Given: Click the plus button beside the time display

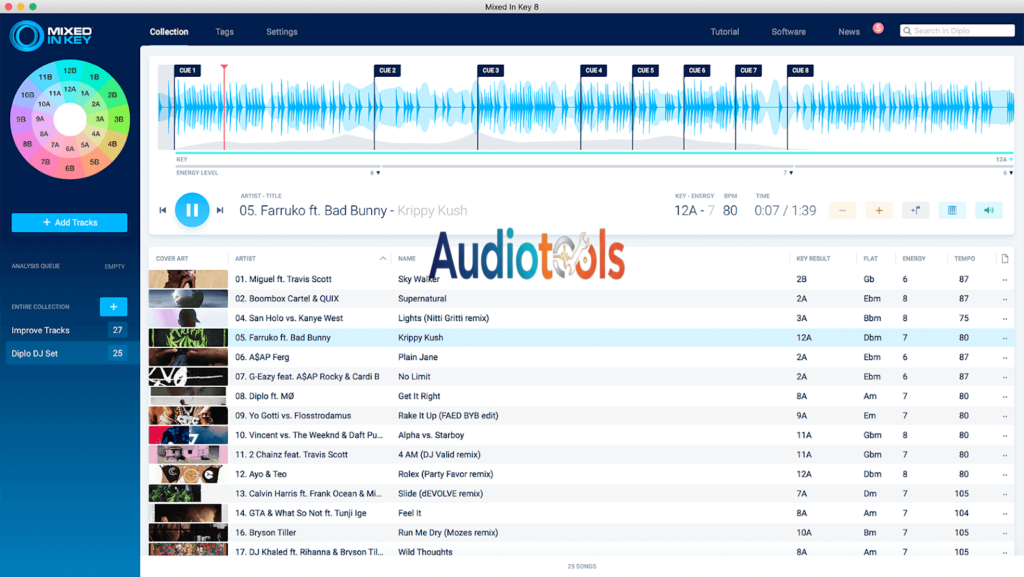Looking at the screenshot, I should pos(879,210).
